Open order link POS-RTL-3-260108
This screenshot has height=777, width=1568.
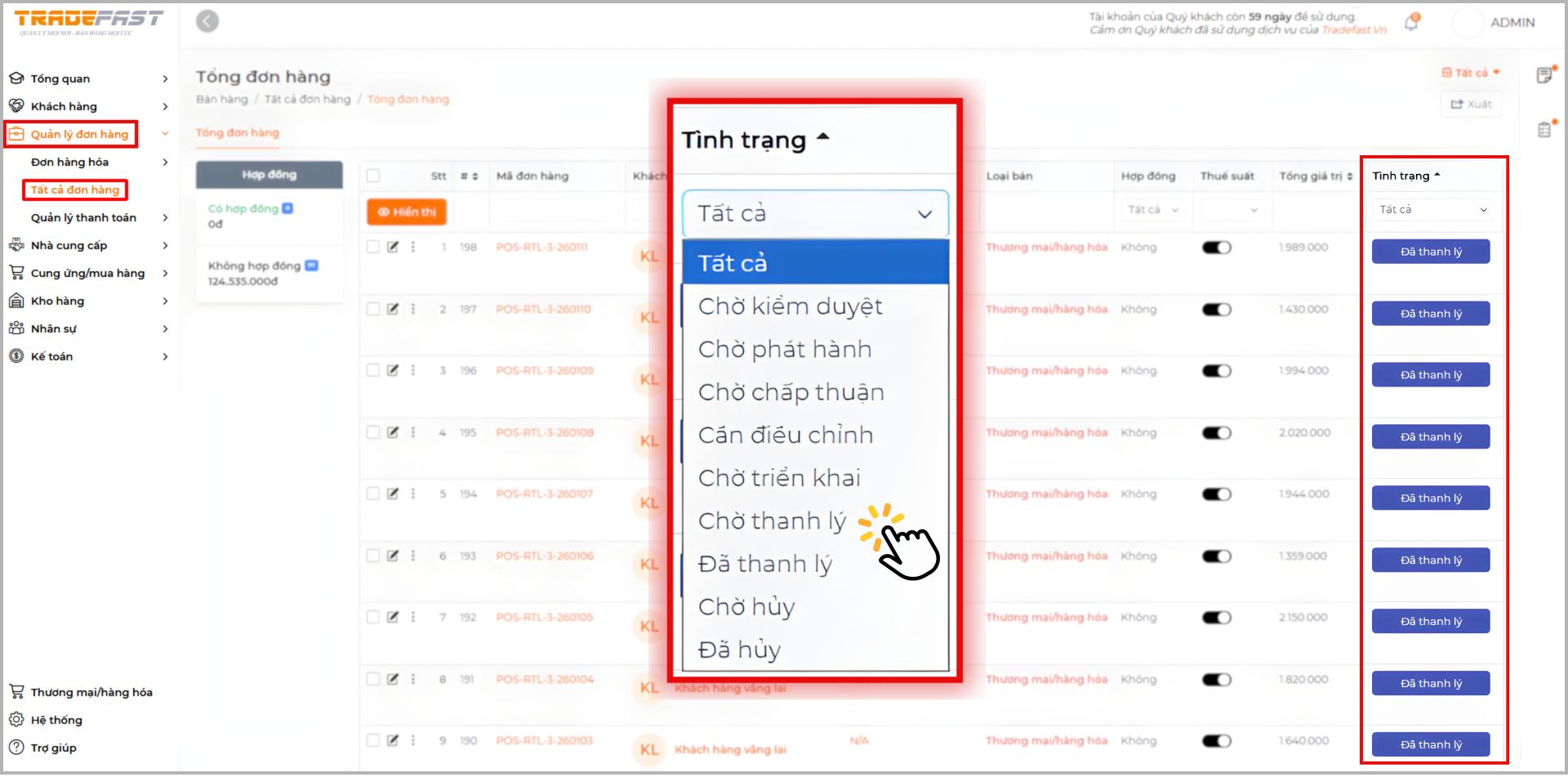(x=545, y=432)
